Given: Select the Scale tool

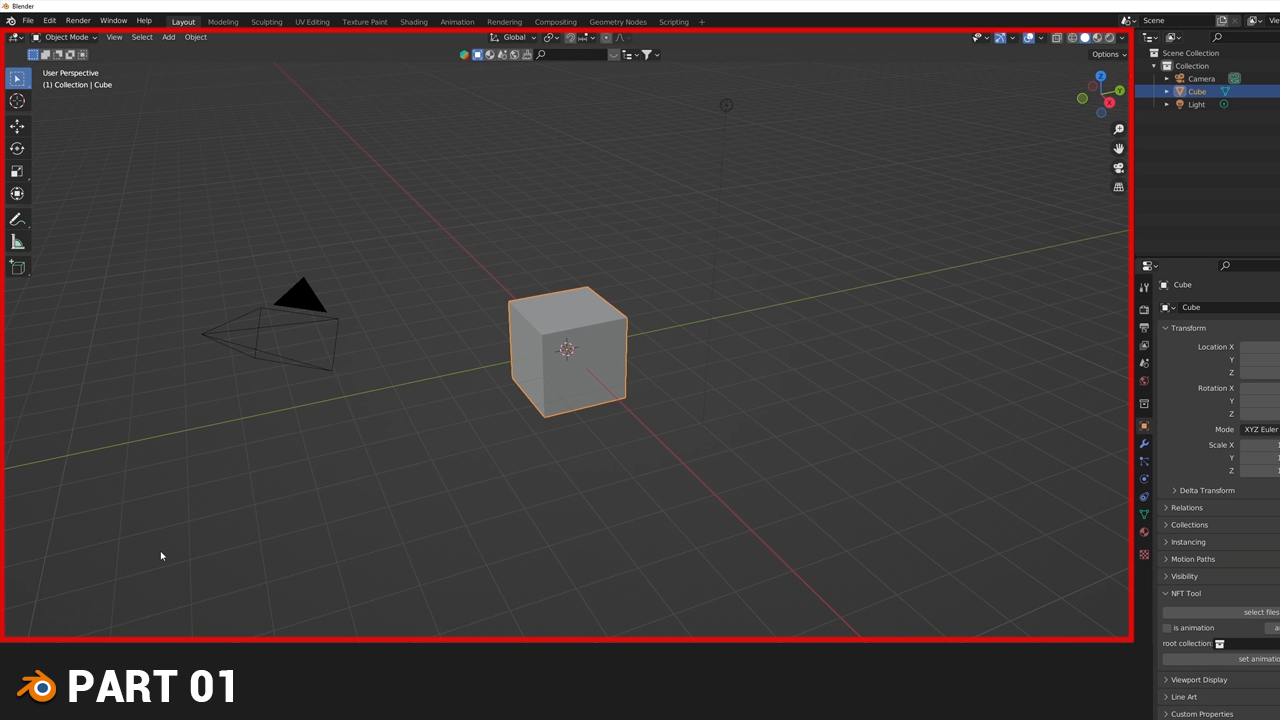Looking at the screenshot, I should pyautogui.click(x=17, y=171).
